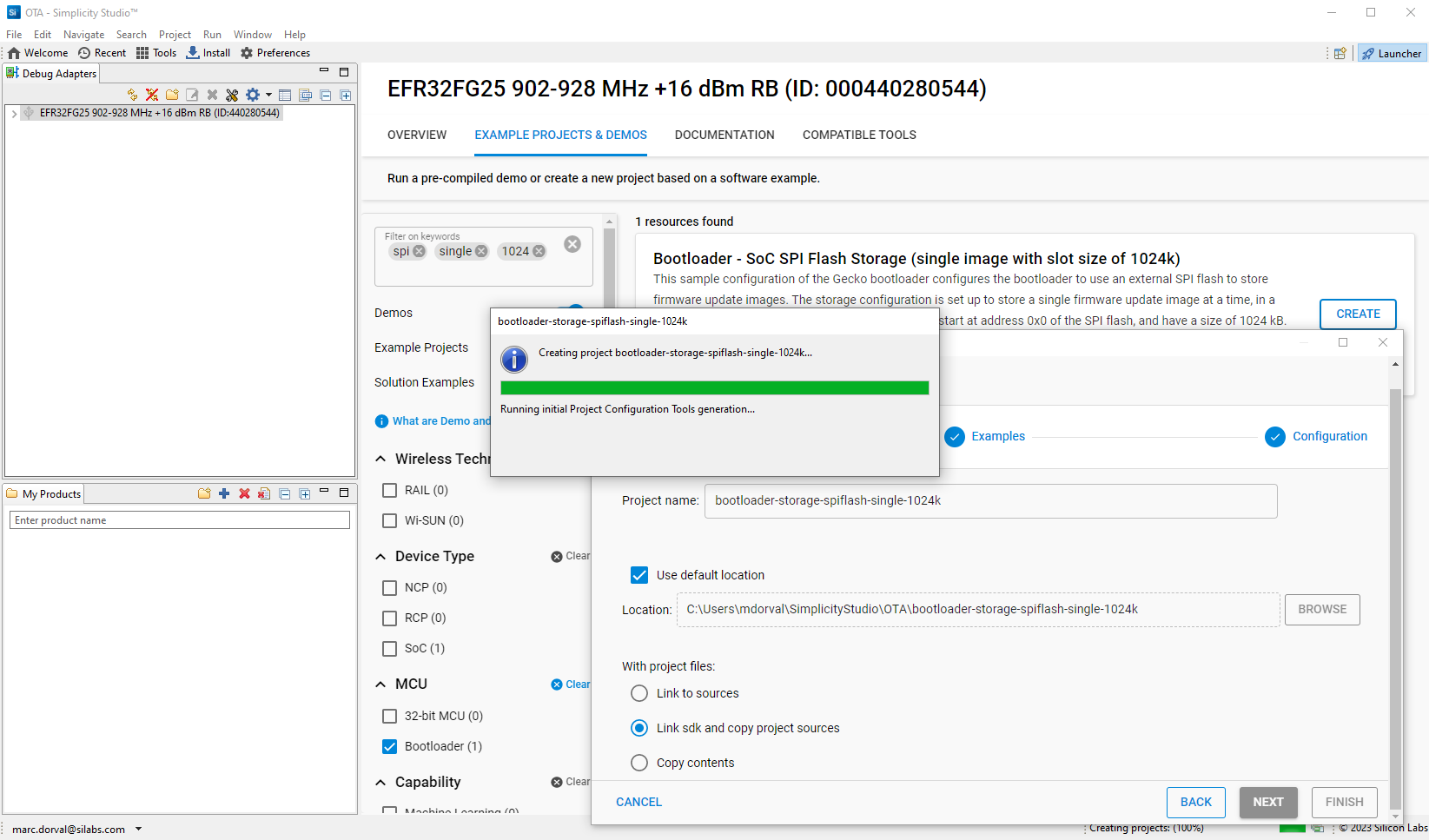The width and height of the screenshot is (1429, 840).
Task: Open the Welcome home toolbar item
Action: (37, 53)
